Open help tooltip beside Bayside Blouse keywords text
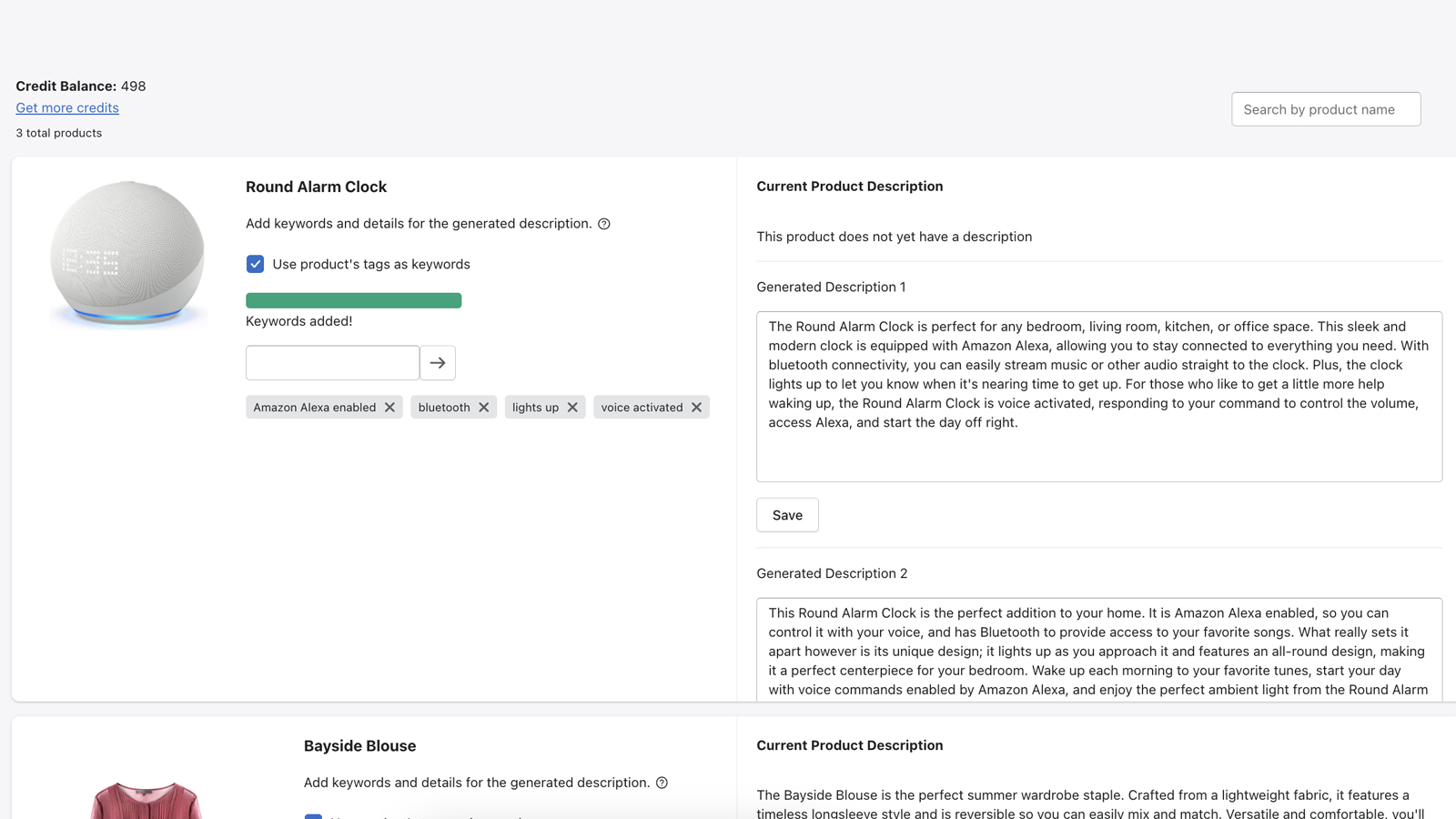This screenshot has width=1456, height=819. tap(662, 783)
